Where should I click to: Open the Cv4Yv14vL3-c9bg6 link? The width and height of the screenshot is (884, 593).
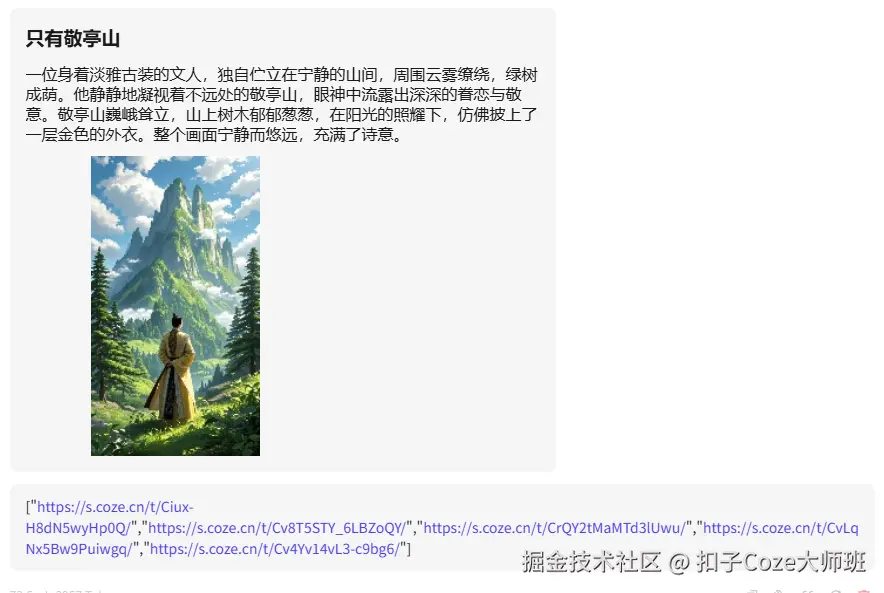277,549
